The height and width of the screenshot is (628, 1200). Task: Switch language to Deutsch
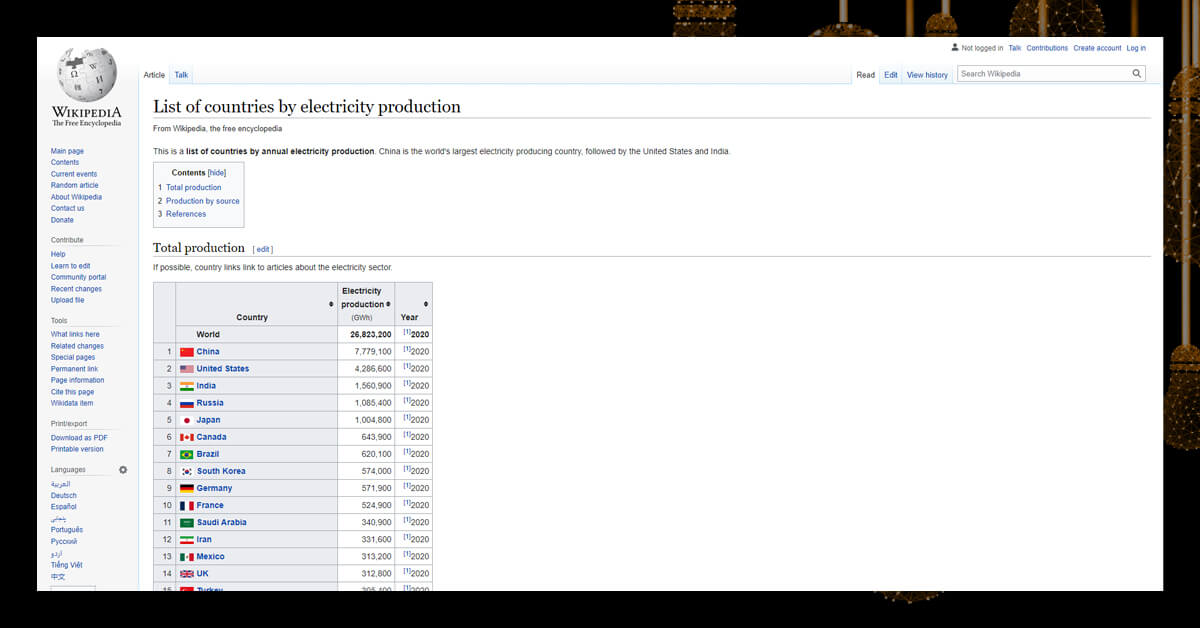(64, 496)
